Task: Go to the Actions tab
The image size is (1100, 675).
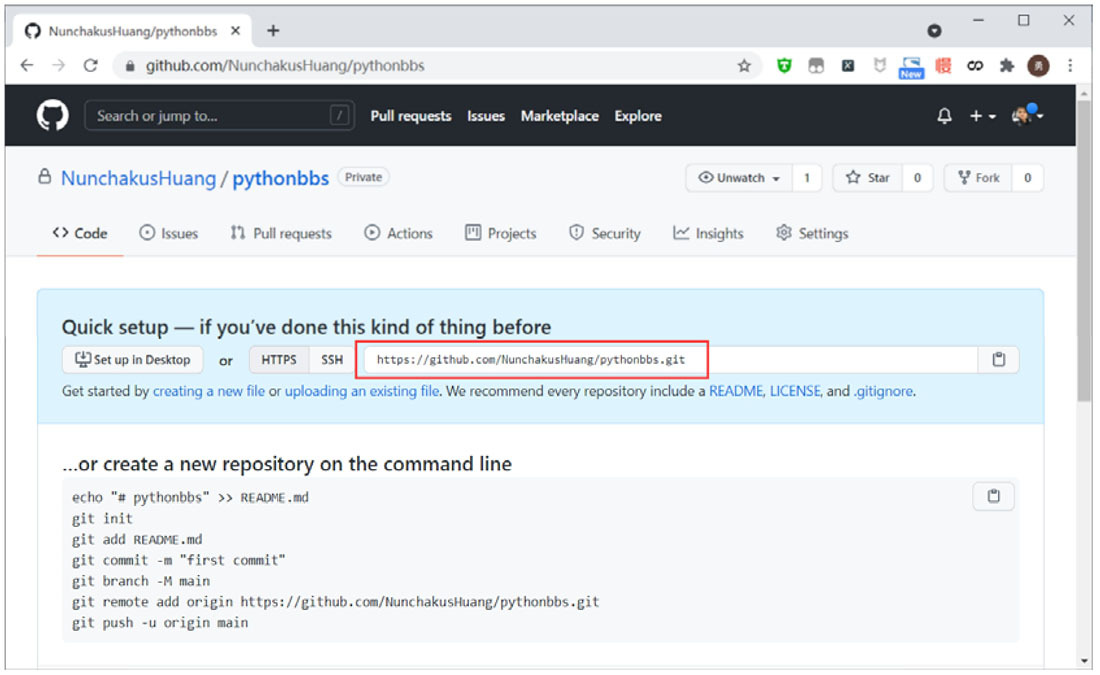Action: [x=398, y=234]
